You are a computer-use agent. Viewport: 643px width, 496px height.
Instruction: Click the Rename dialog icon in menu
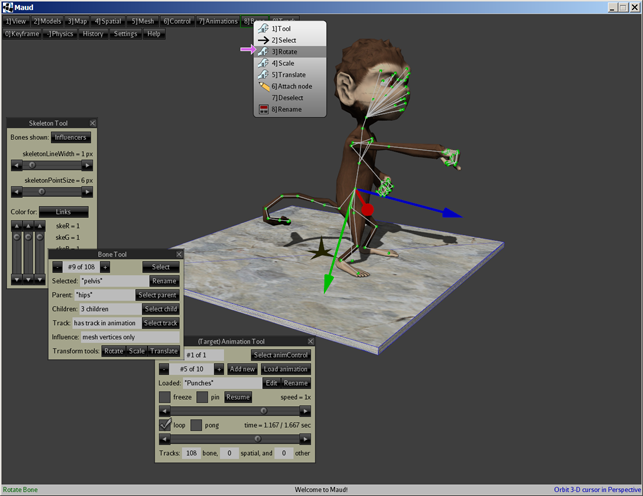(264, 109)
